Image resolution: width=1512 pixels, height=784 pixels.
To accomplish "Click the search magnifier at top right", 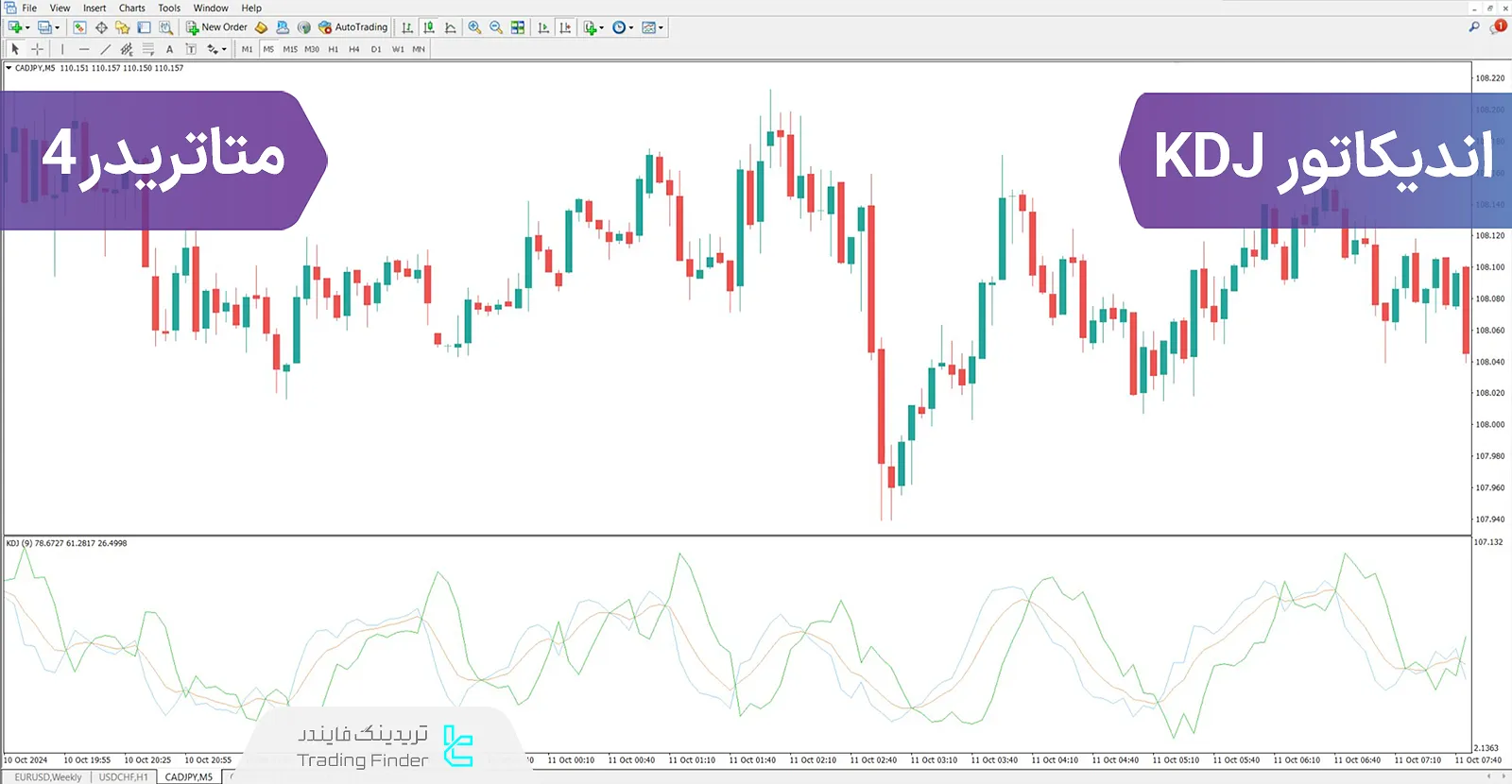I will click(1473, 27).
